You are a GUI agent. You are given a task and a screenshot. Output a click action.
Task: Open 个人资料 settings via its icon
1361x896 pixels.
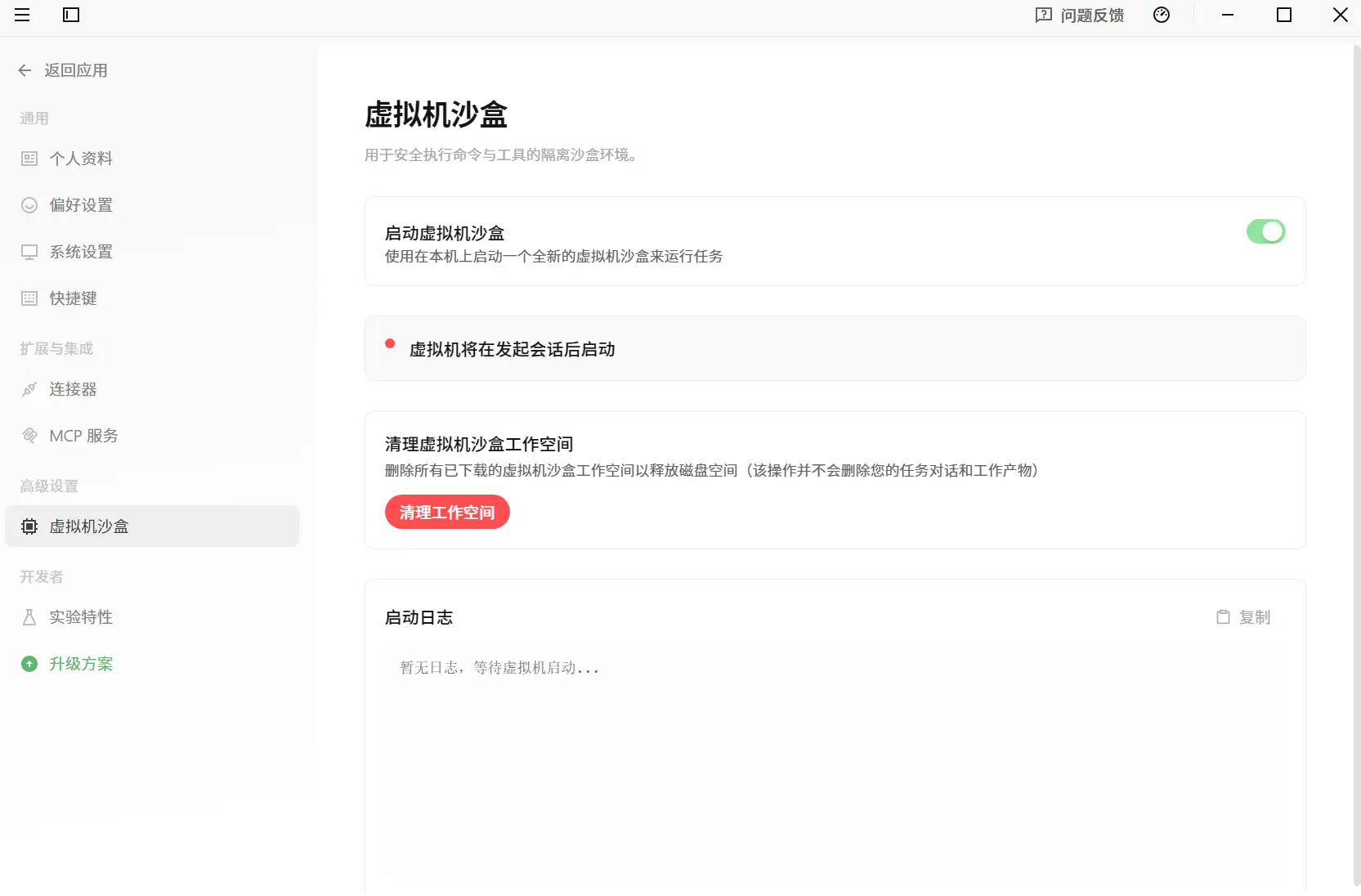coord(29,158)
